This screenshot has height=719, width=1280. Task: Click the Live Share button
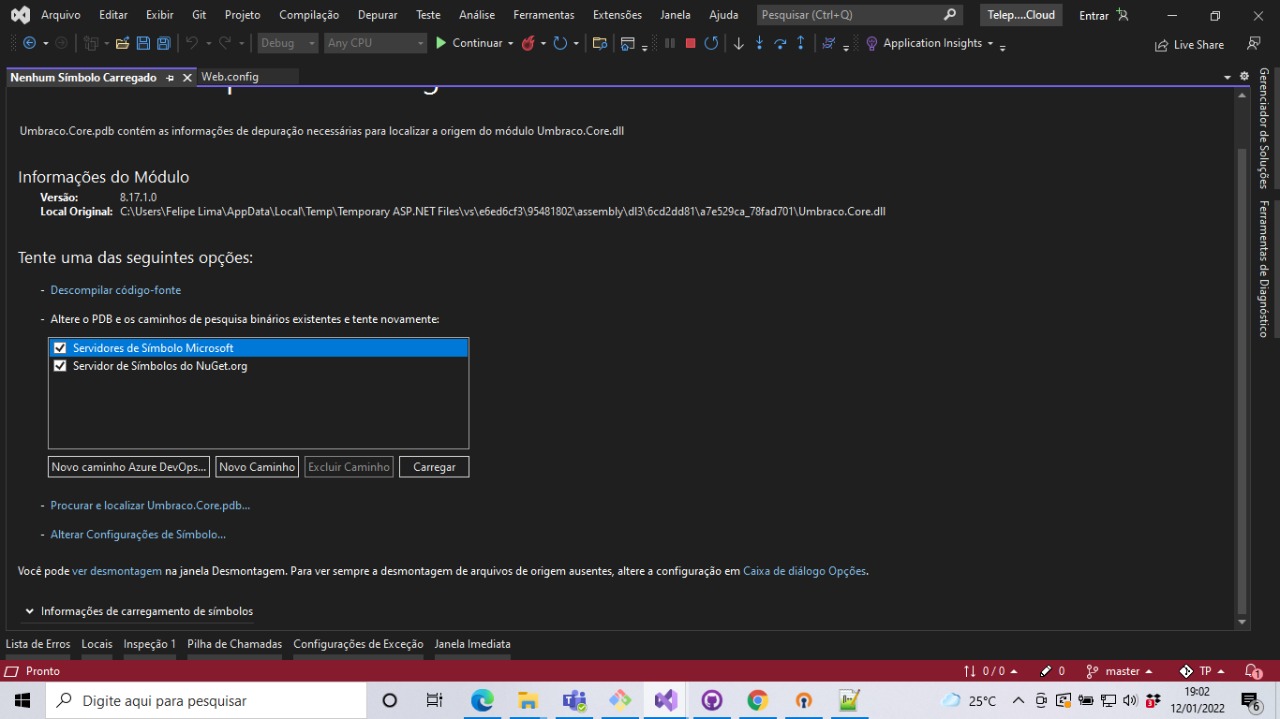pos(1189,44)
